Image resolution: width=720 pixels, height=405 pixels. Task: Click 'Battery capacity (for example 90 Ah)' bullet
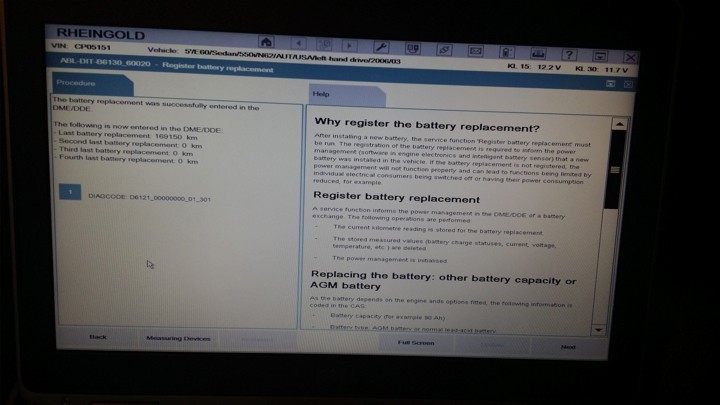coord(387,317)
